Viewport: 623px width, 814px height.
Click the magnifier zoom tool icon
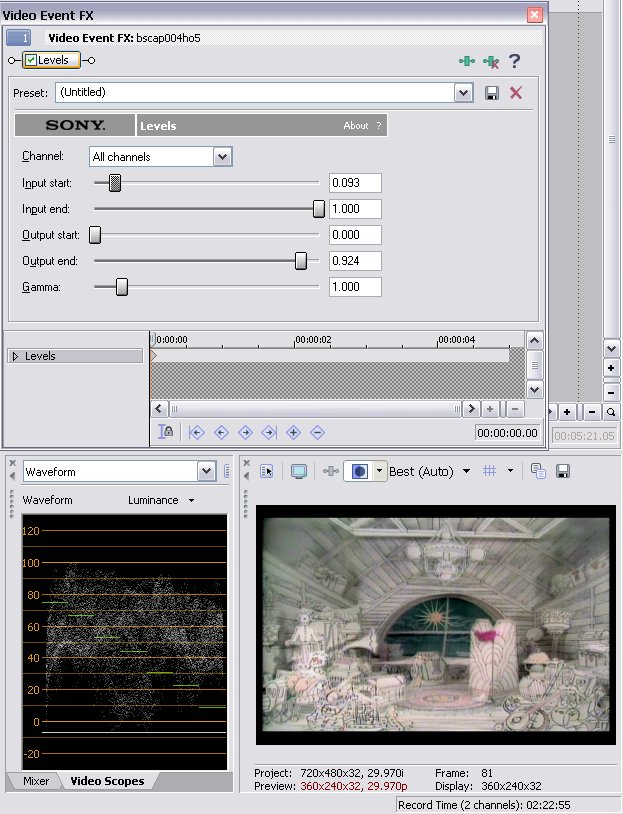pyautogui.click(x=611, y=412)
